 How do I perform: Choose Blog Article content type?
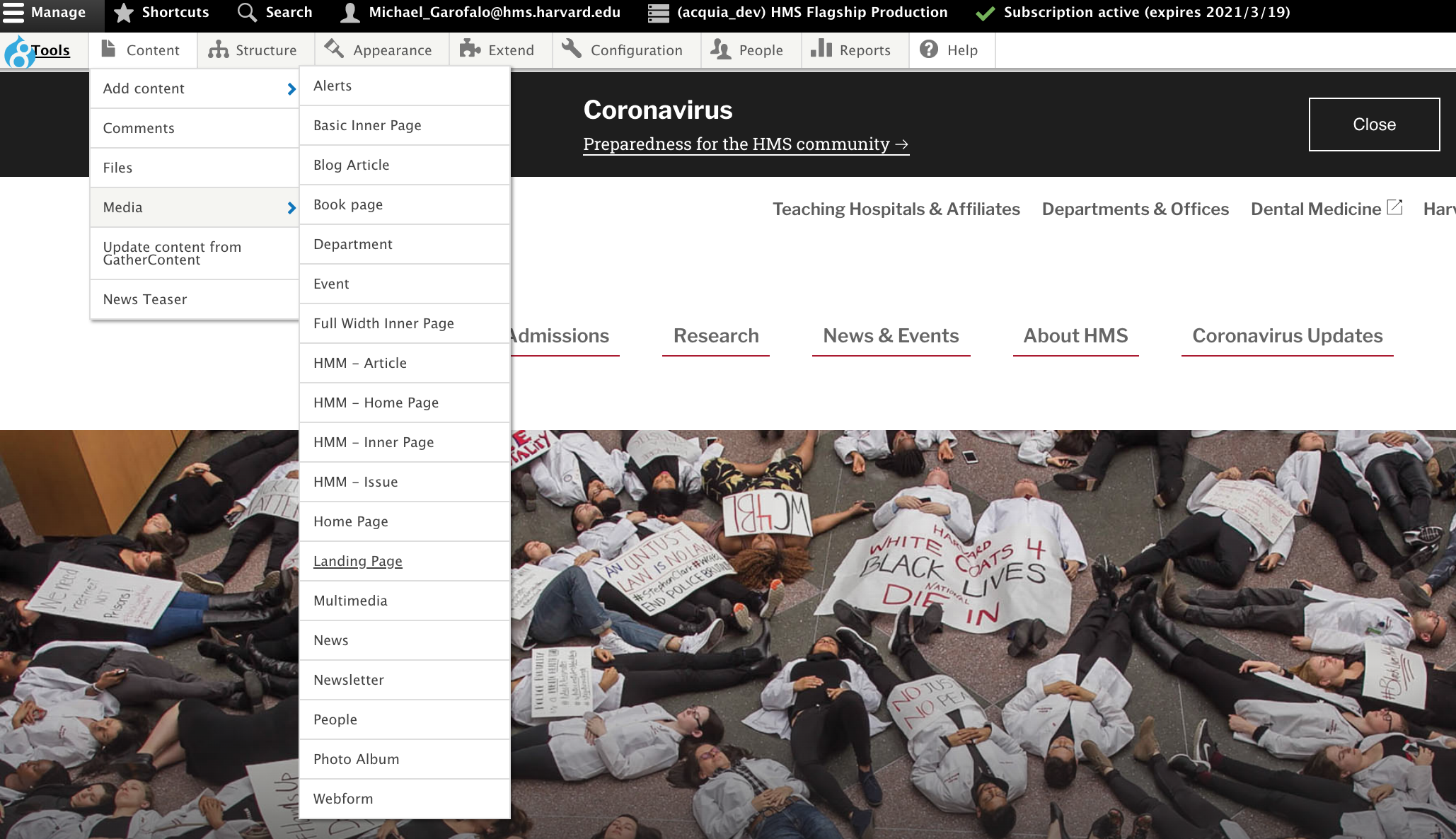pyautogui.click(x=405, y=165)
